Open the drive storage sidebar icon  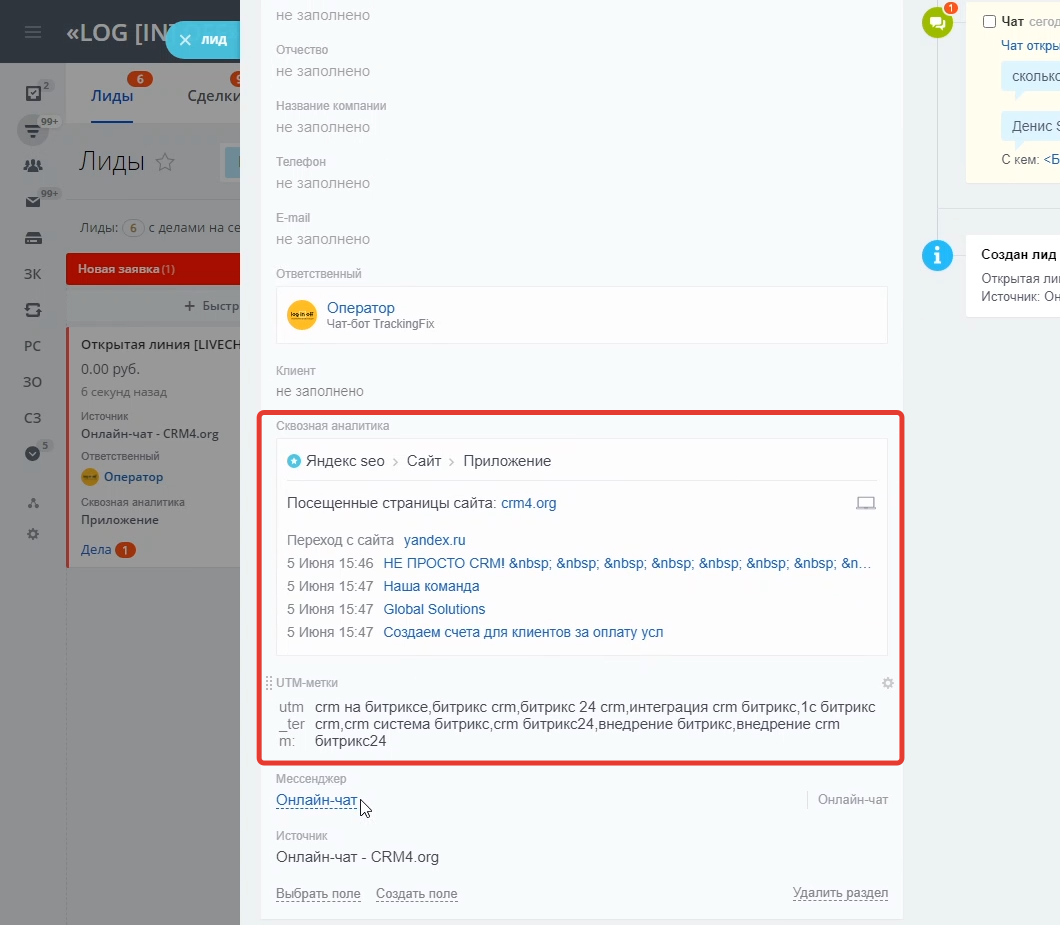[x=33, y=238]
